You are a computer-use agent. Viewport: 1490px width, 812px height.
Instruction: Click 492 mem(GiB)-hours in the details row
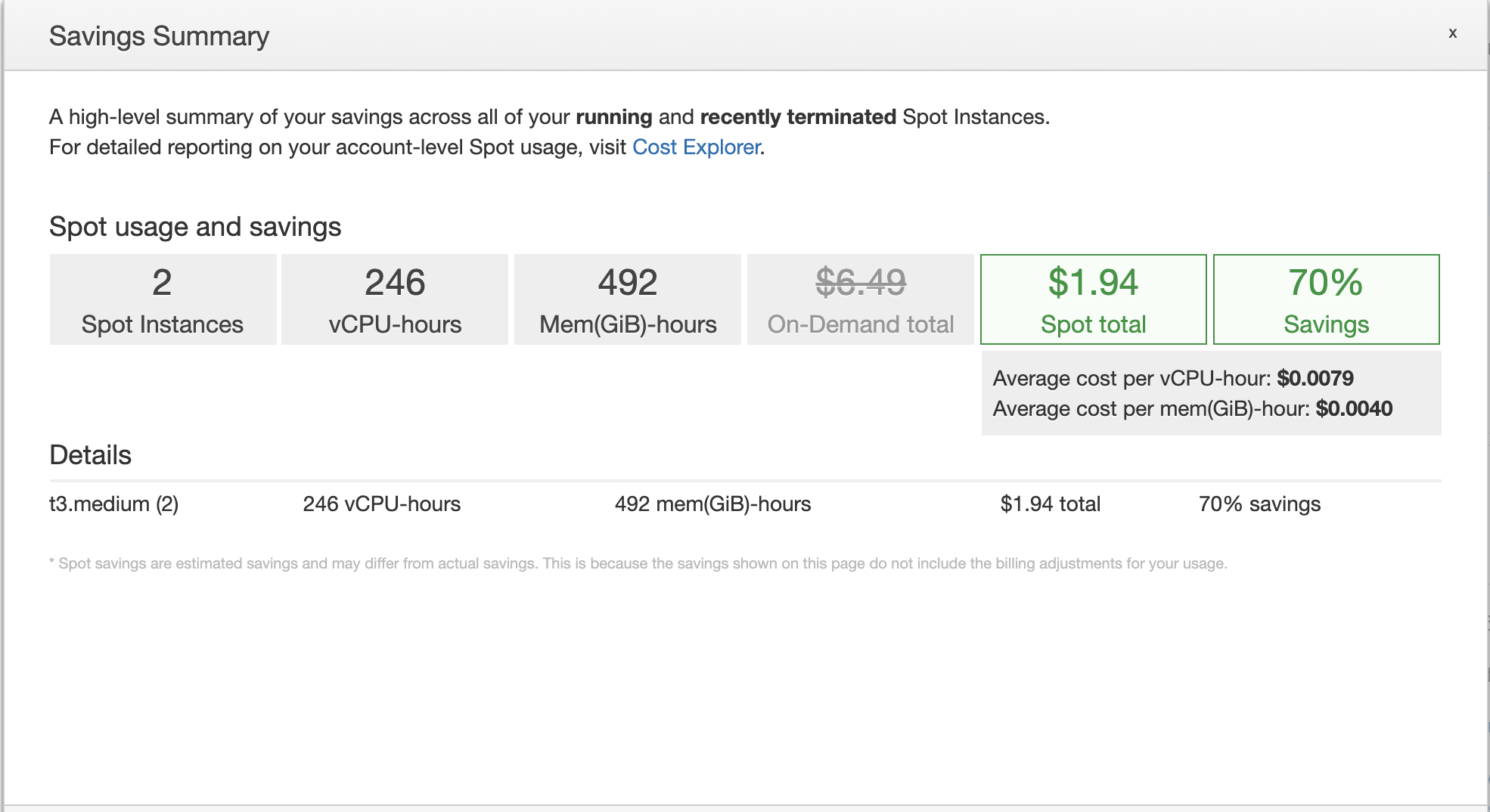pos(712,504)
